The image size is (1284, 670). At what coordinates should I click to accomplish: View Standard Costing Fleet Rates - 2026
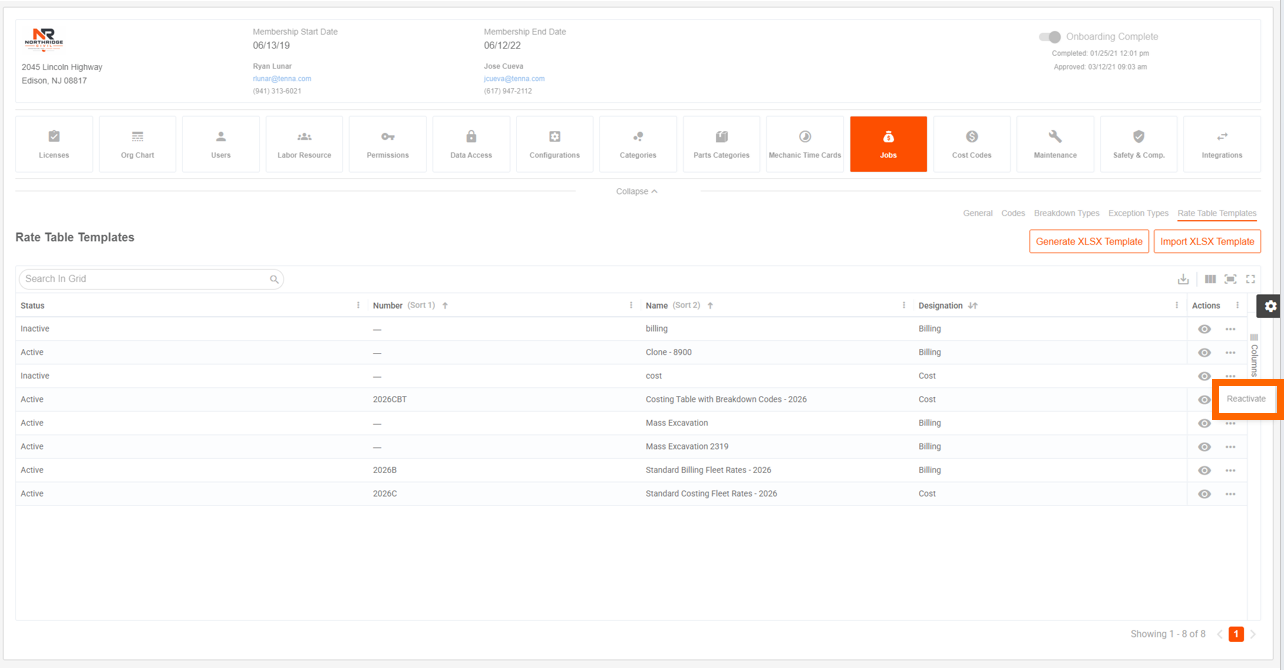pyautogui.click(x=1204, y=494)
